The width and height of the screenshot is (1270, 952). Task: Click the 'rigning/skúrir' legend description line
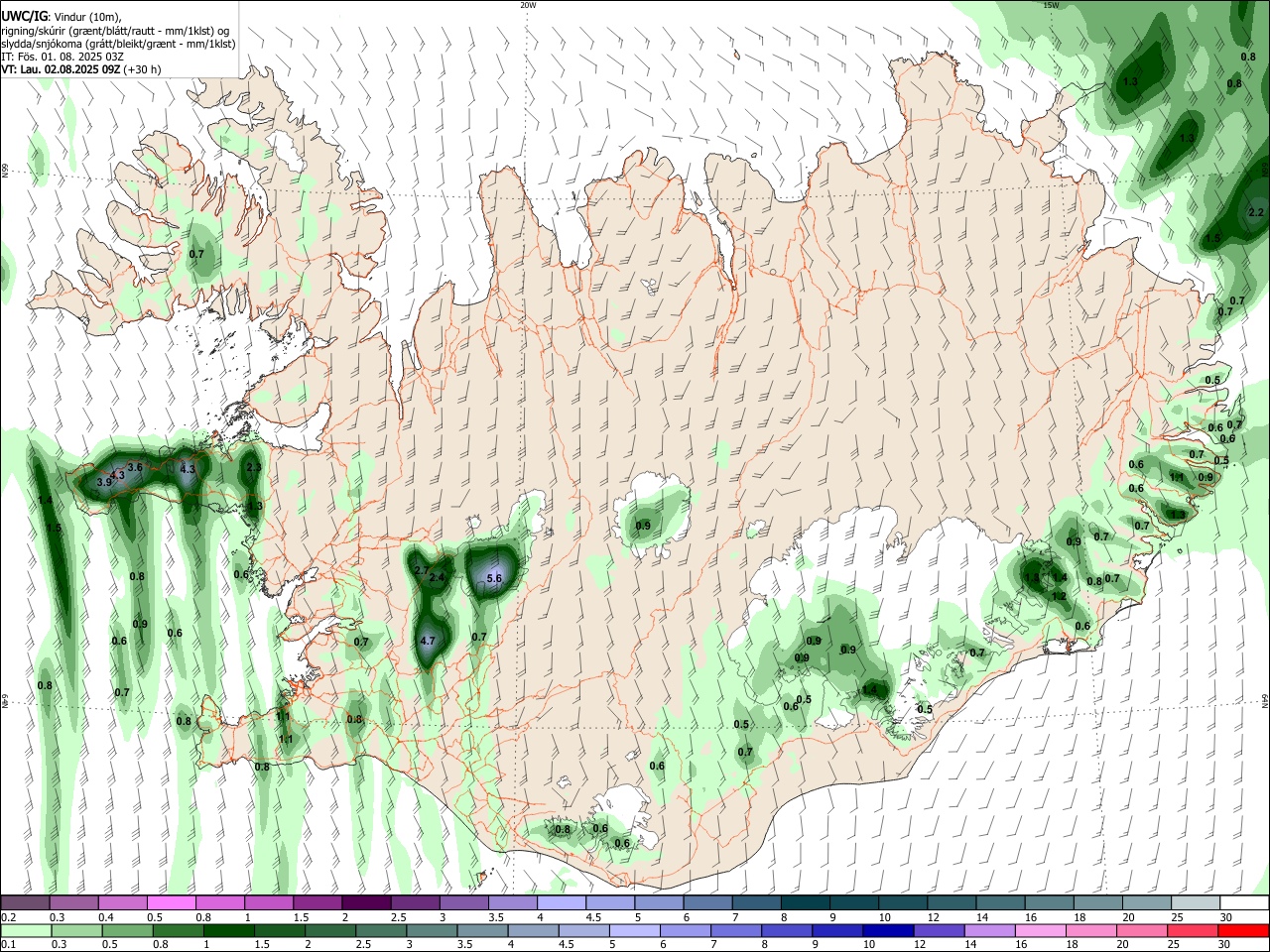(x=116, y=30)
